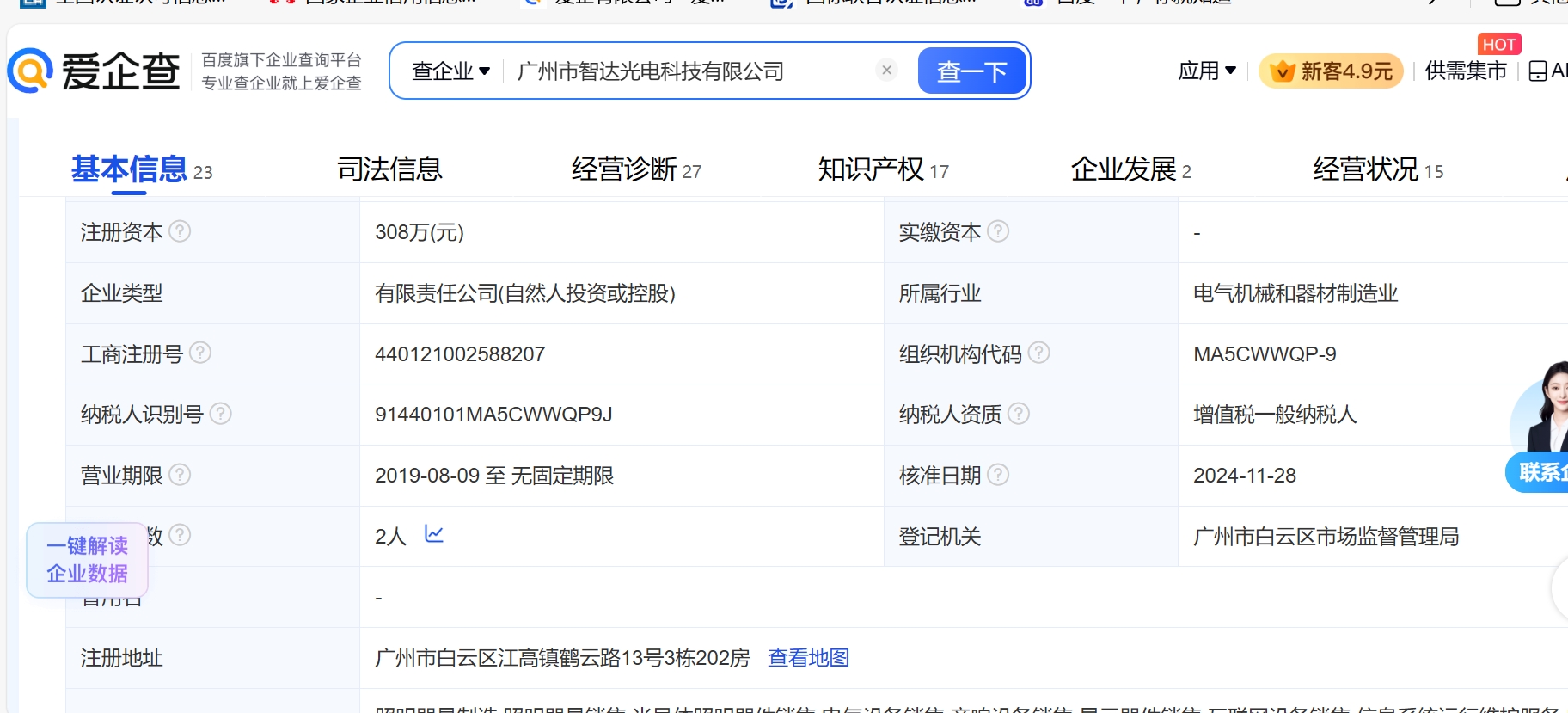Switch to the 知识产权 tab
Image resolution: width=1568 pixels, height=713 pixels.
coord(883,169)
